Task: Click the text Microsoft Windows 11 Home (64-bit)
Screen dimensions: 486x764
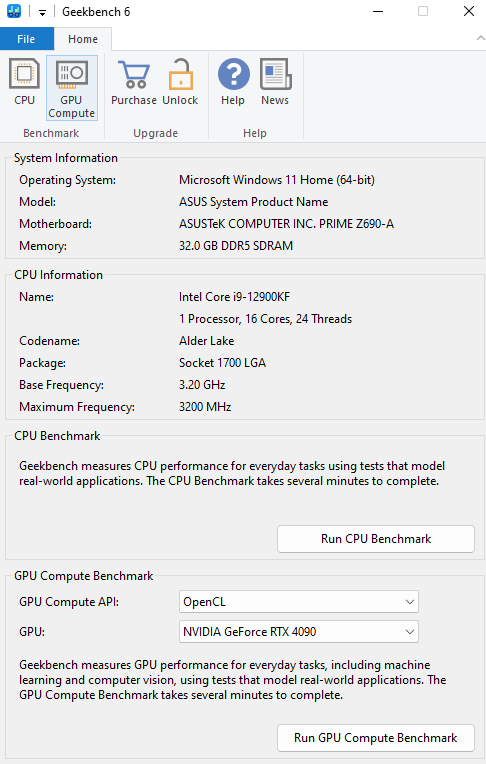Action: pyautogui.click(x=277, y=180)
